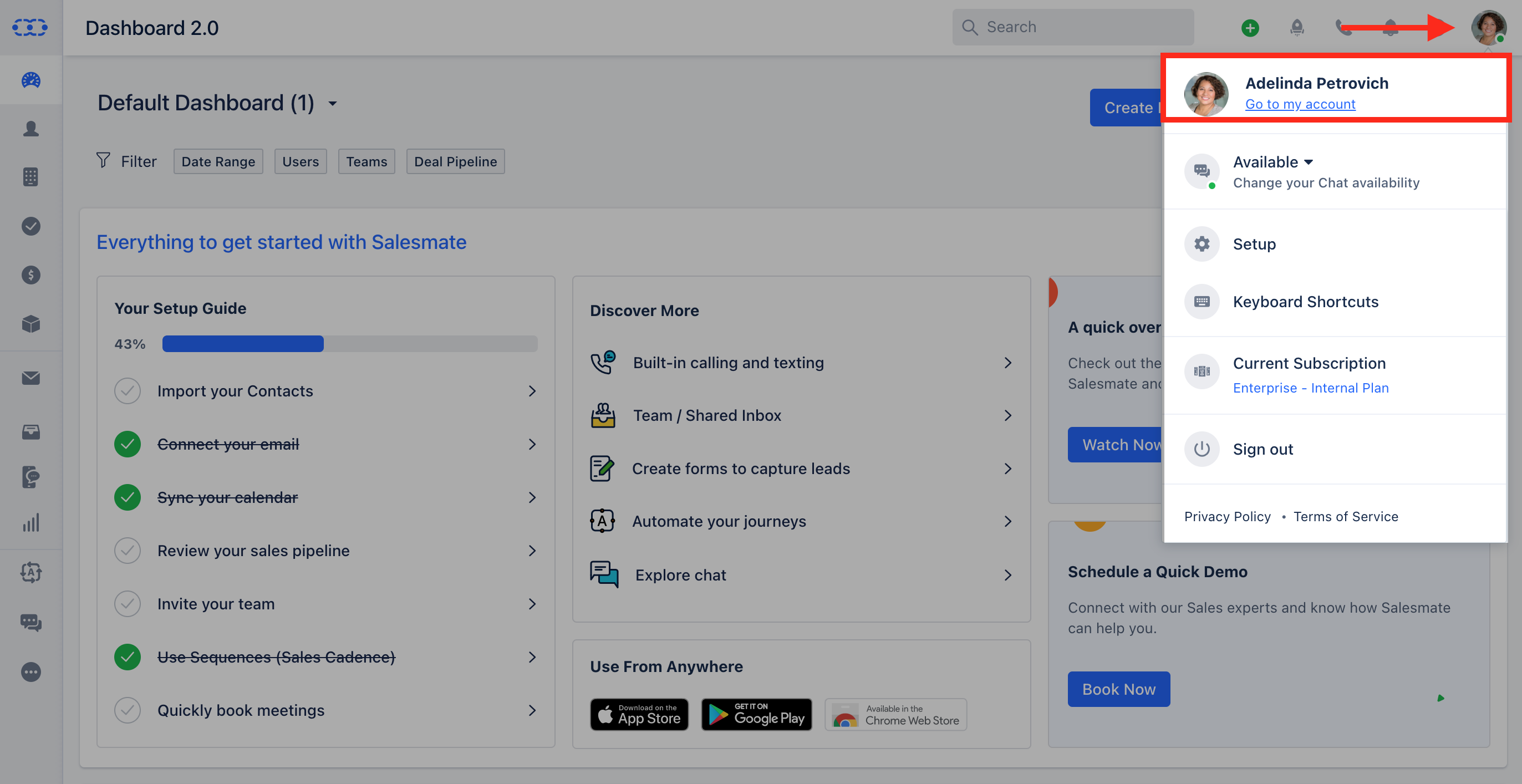Viewport: 1522px width, 784px height.
Task: Open Deals dollar icon in sidebar
Action: pyautogui.click(x=30, y=274)
